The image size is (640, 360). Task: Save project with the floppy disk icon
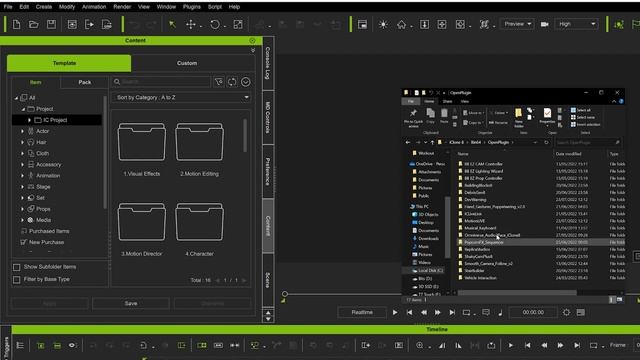coord(51,24)
